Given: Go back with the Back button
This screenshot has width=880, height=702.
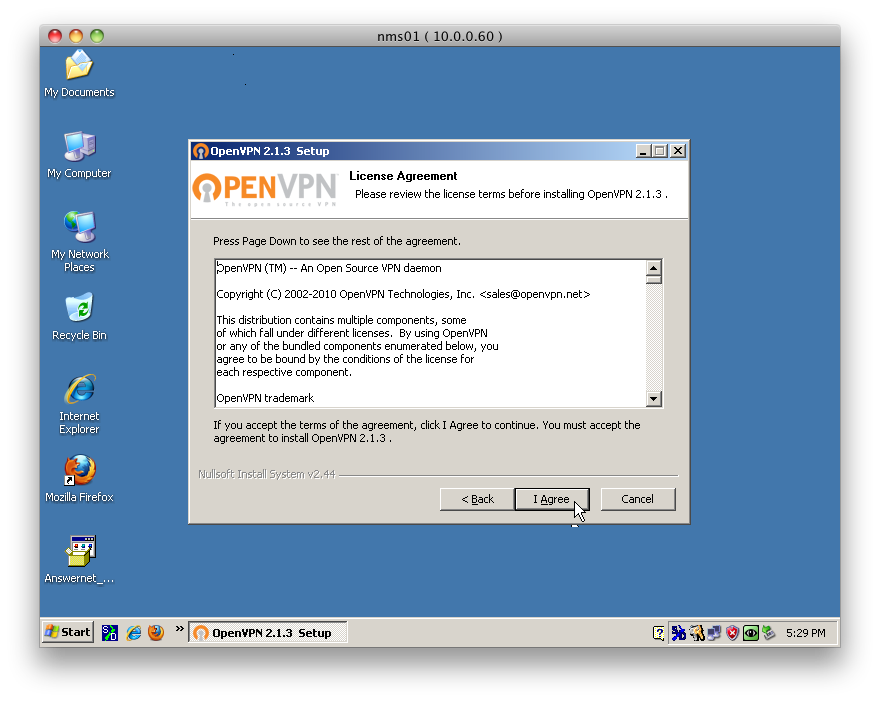Looking at the screenshot, I should (x=477, y=499).
